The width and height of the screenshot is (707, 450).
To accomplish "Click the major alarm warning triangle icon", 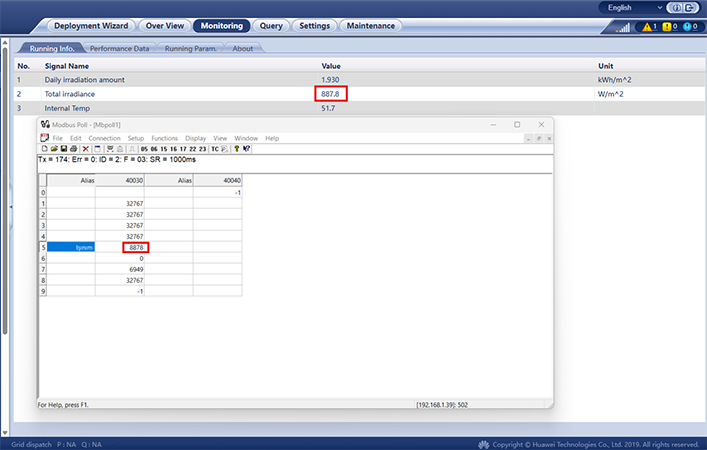I will coord(647,26).
